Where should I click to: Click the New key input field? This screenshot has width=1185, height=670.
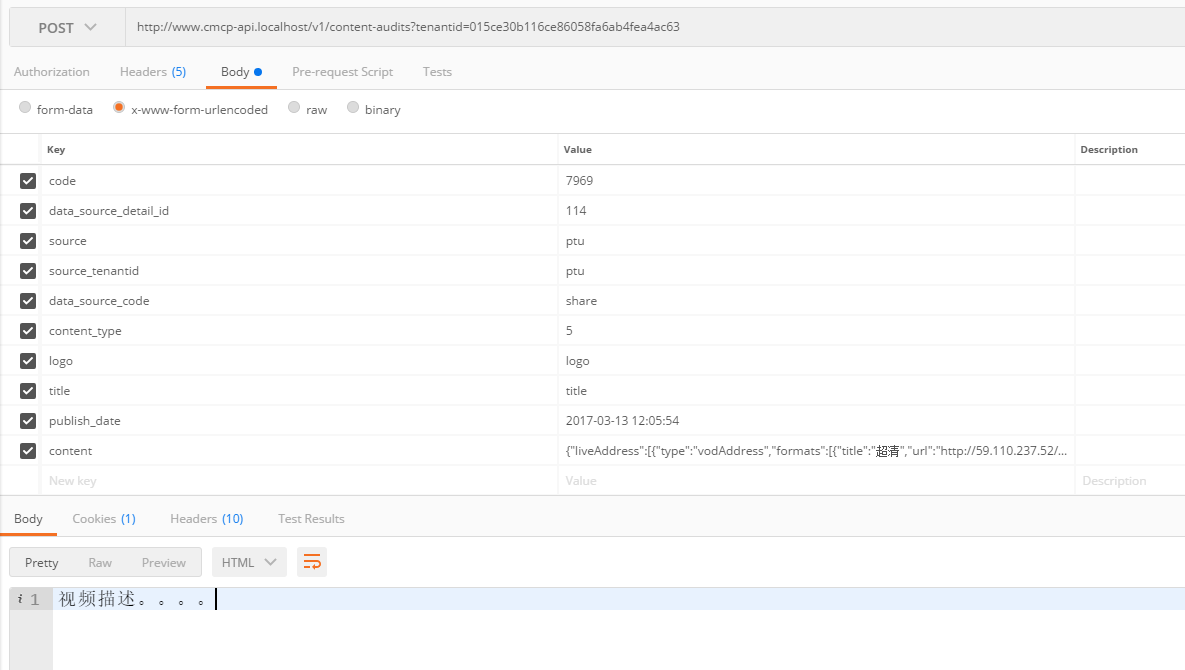tap(300, 481)
